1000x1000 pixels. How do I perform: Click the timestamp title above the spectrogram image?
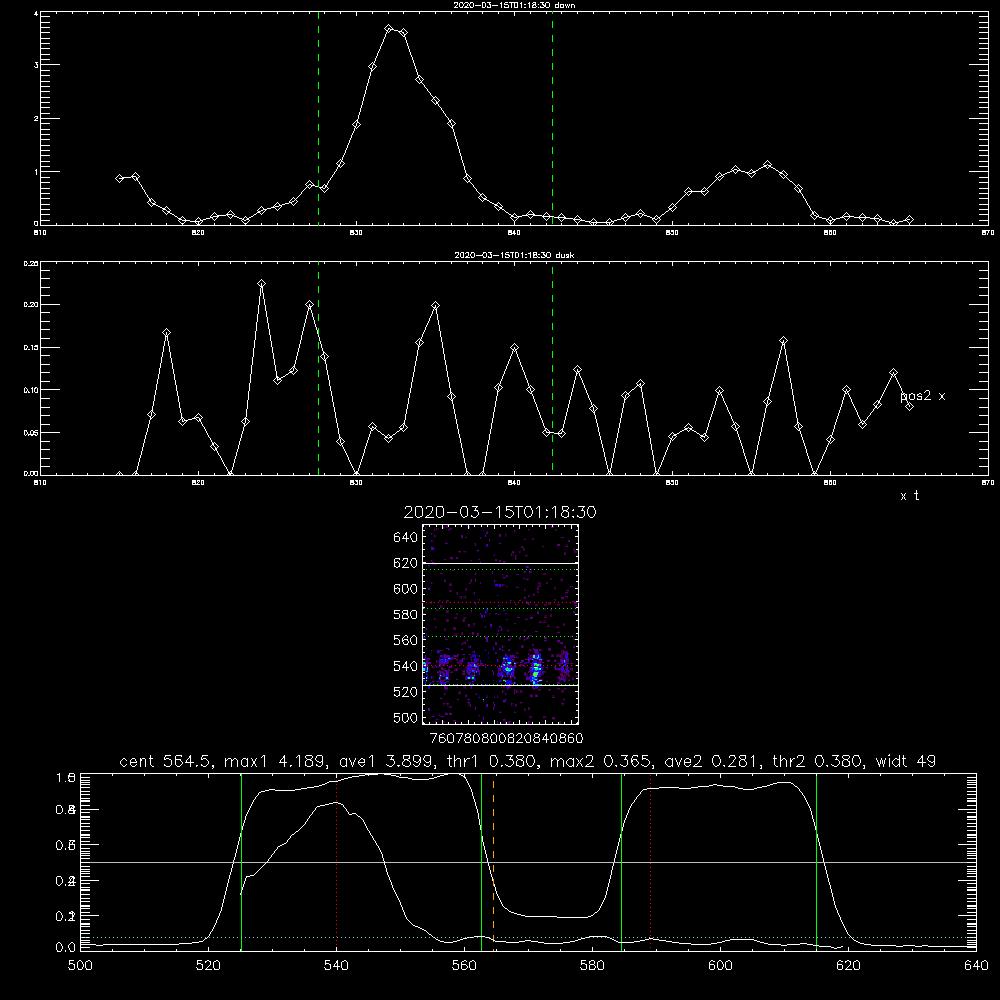pos(500,512)
